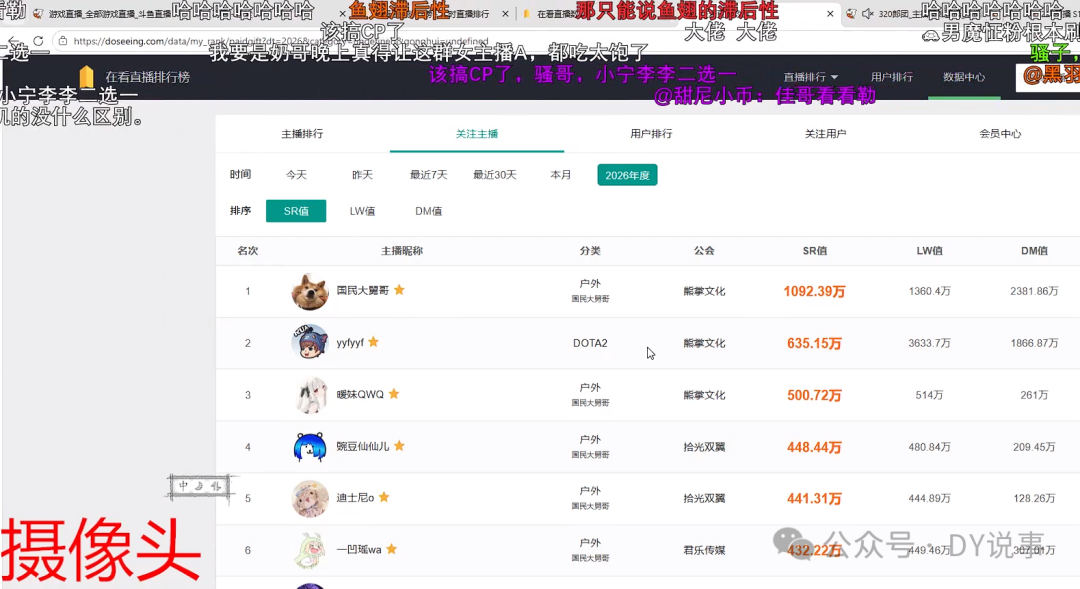Click the avatar of 迪士尼o

pos(310,498)
